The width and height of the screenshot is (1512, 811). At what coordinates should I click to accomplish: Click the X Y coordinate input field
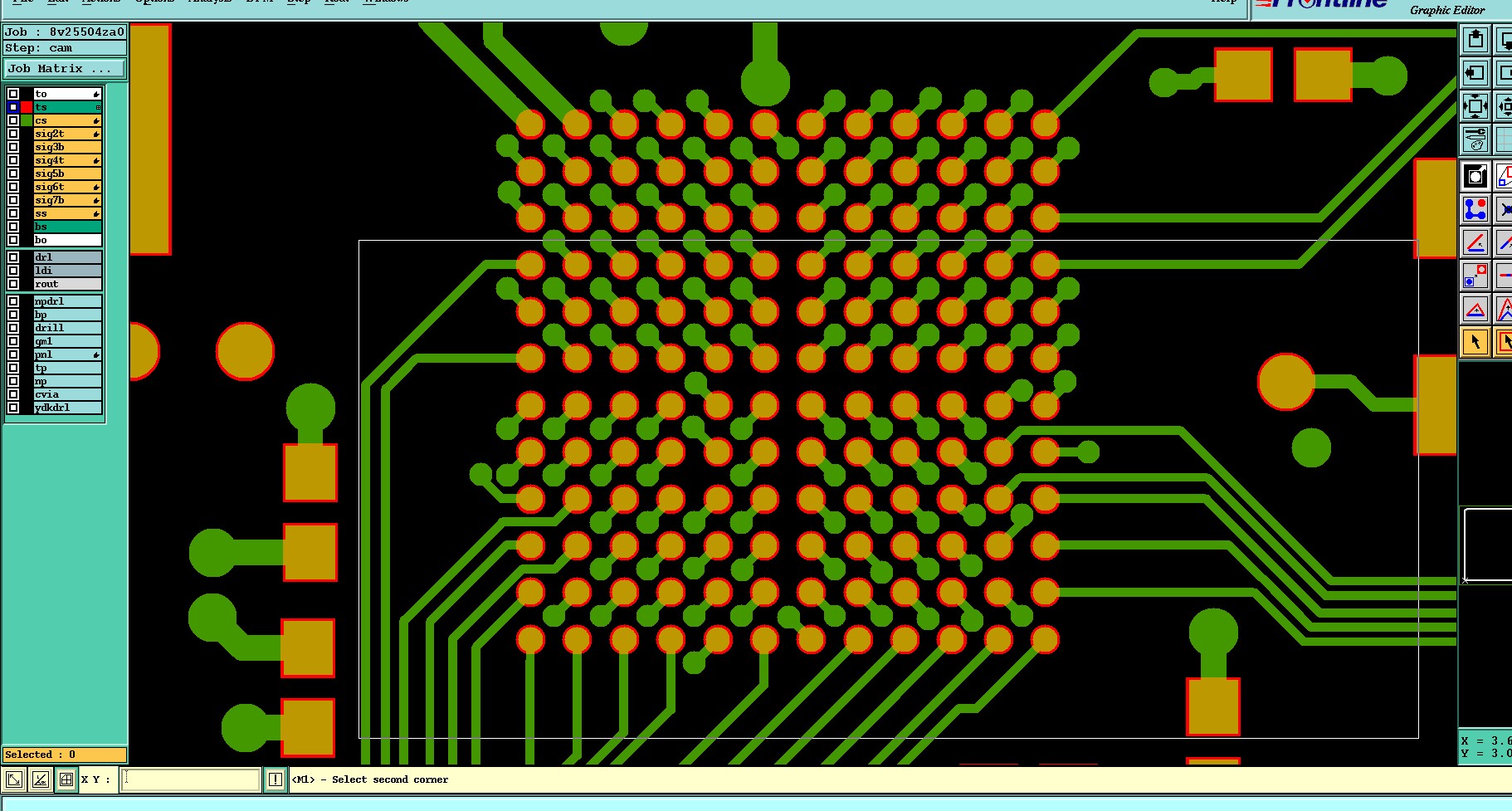[191, 779]
